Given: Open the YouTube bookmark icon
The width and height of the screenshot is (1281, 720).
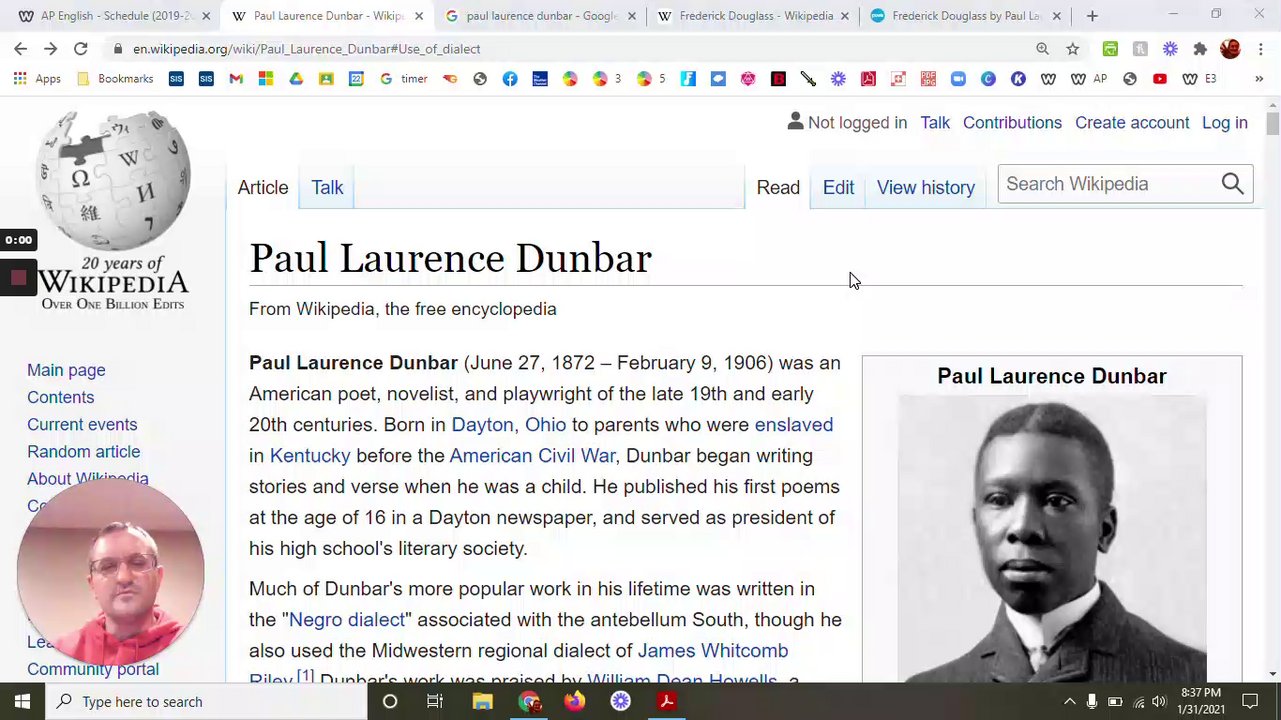Looking at the screenshot, I should tap(1159, 79).
